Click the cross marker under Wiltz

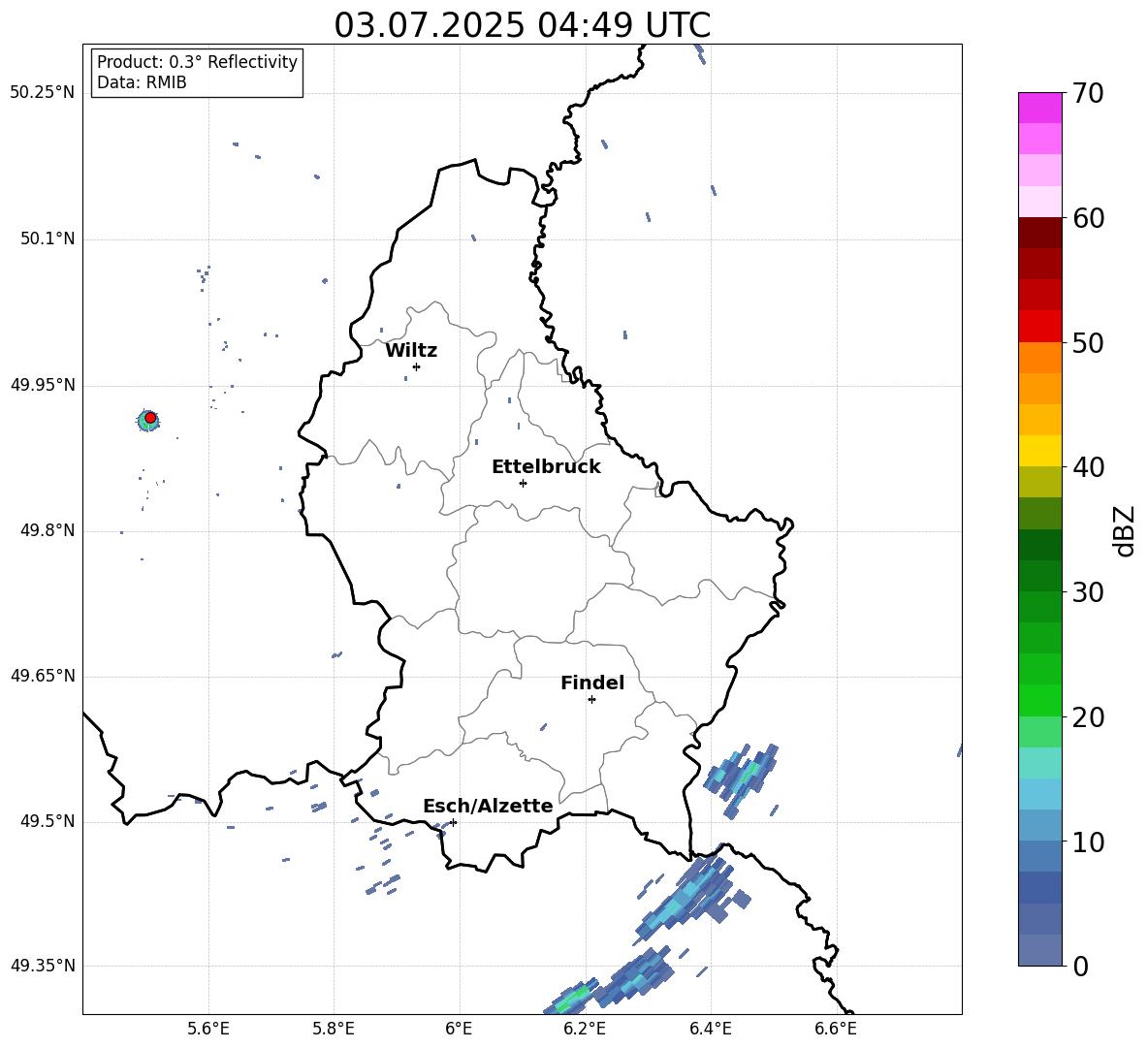point(416,366)
